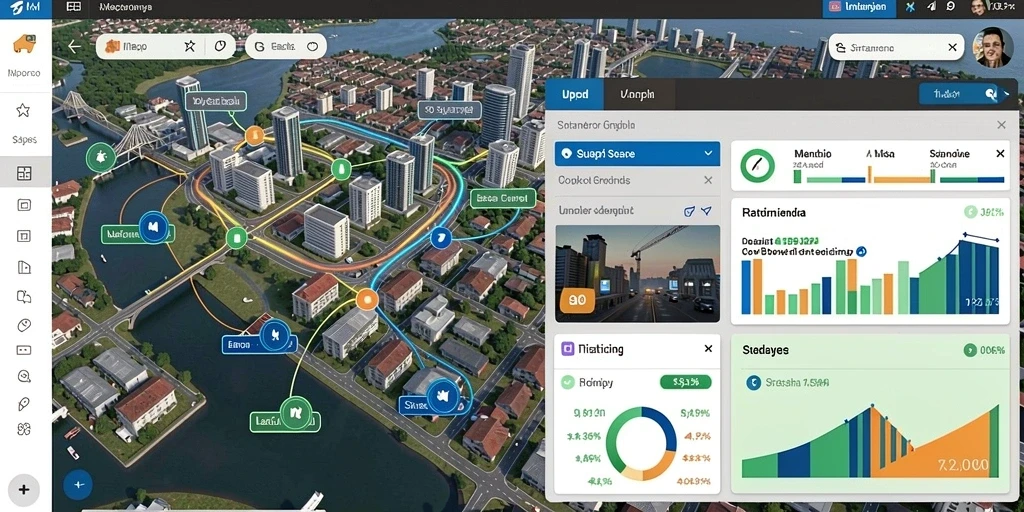Click the star icon in Mapo search pill
The image size is (1024, 512).
(x=189, y=46)
